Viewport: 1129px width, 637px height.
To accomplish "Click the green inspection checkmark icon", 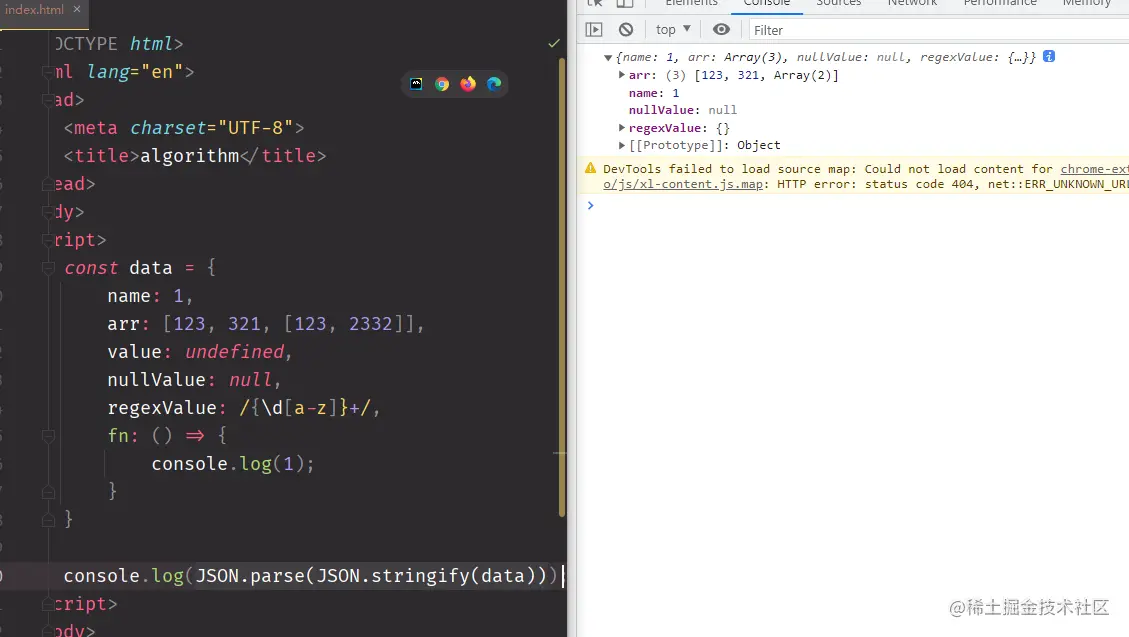I will [554, 43].
